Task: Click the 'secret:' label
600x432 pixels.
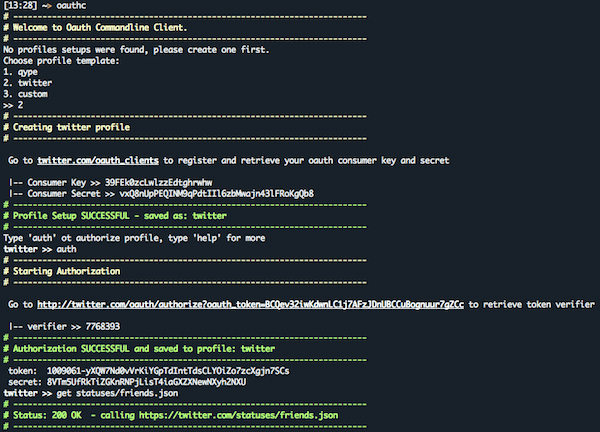Action: click(x=25, y=382)
